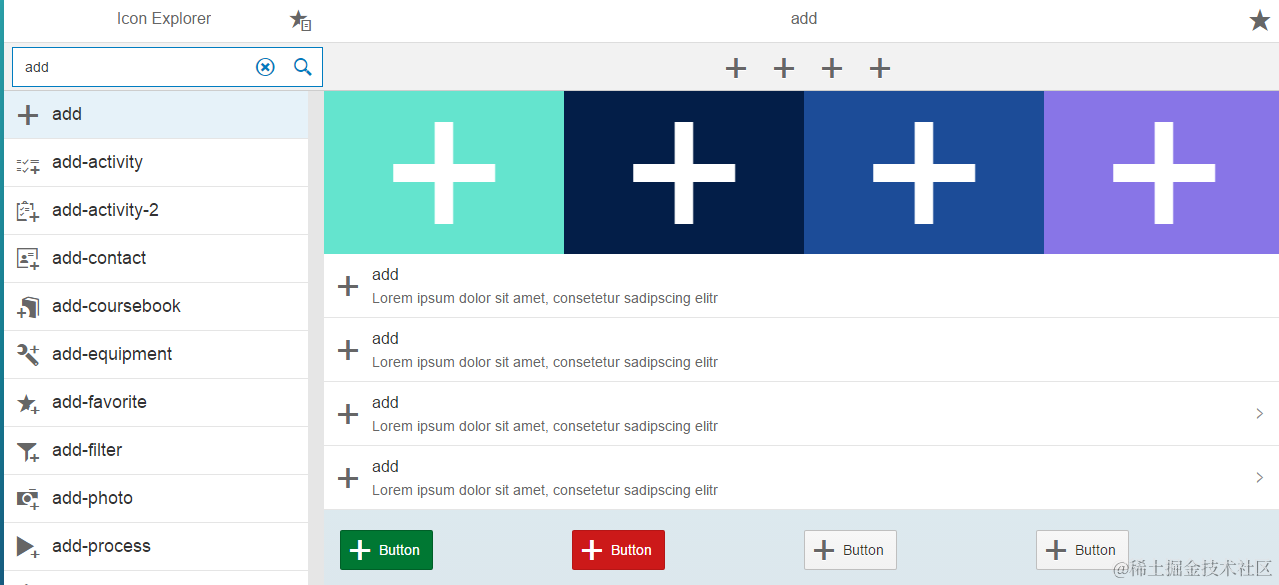Click the add-equipment wrench icon
The image size is (1279, 585).
[x=28, y=355]
